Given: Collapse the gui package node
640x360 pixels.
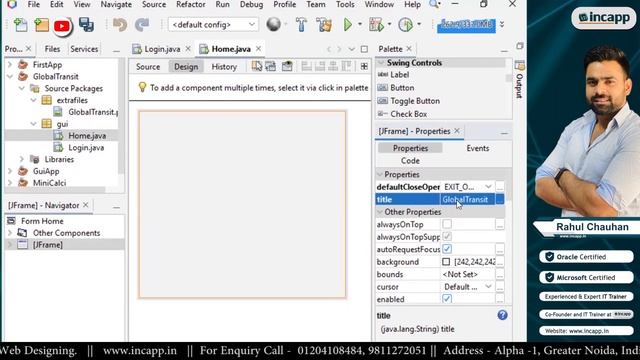Looking at the screenshot, I should (x=33, y=124).
